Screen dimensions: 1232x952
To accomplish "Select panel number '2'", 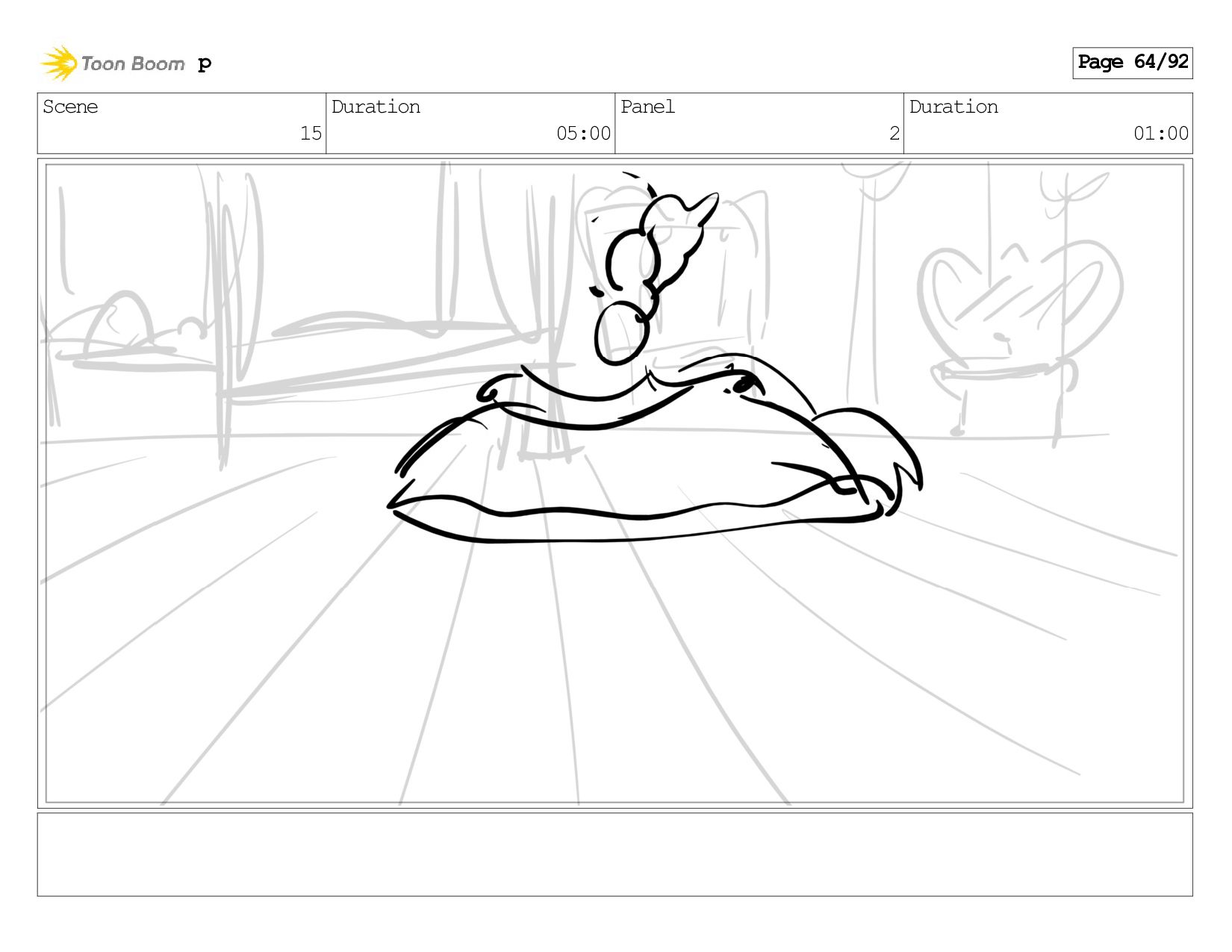I will (x=895, y=134).
